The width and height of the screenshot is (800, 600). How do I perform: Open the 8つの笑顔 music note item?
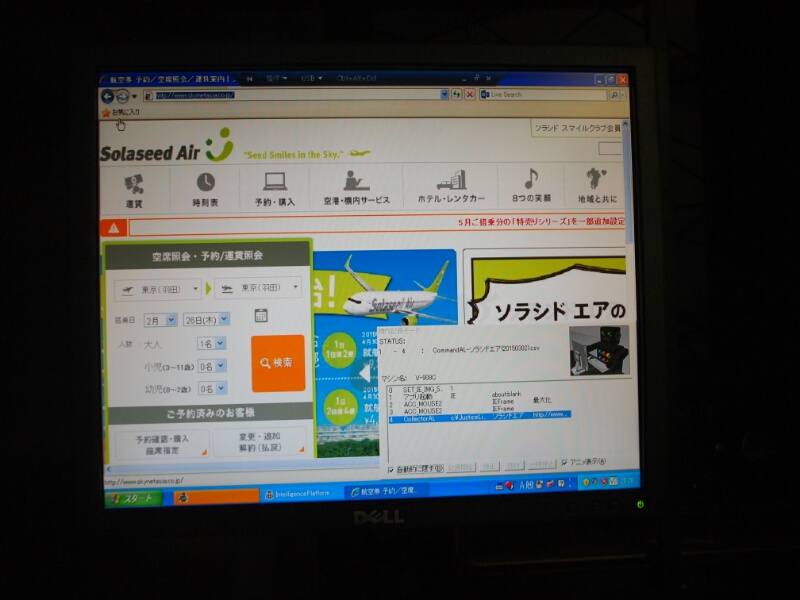[531, 186]
